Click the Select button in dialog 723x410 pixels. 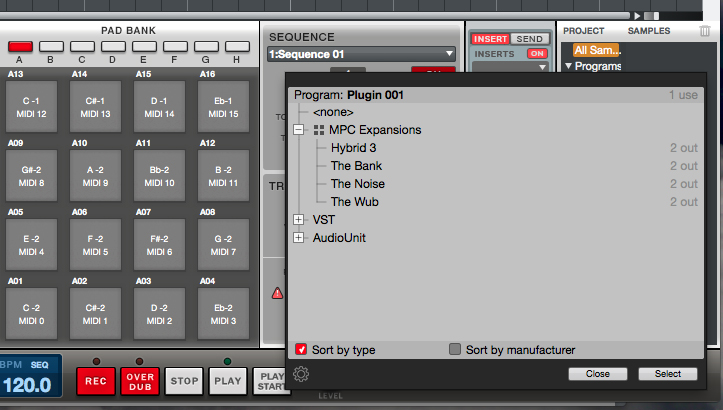pyautogui.click(x=667, y=374)
